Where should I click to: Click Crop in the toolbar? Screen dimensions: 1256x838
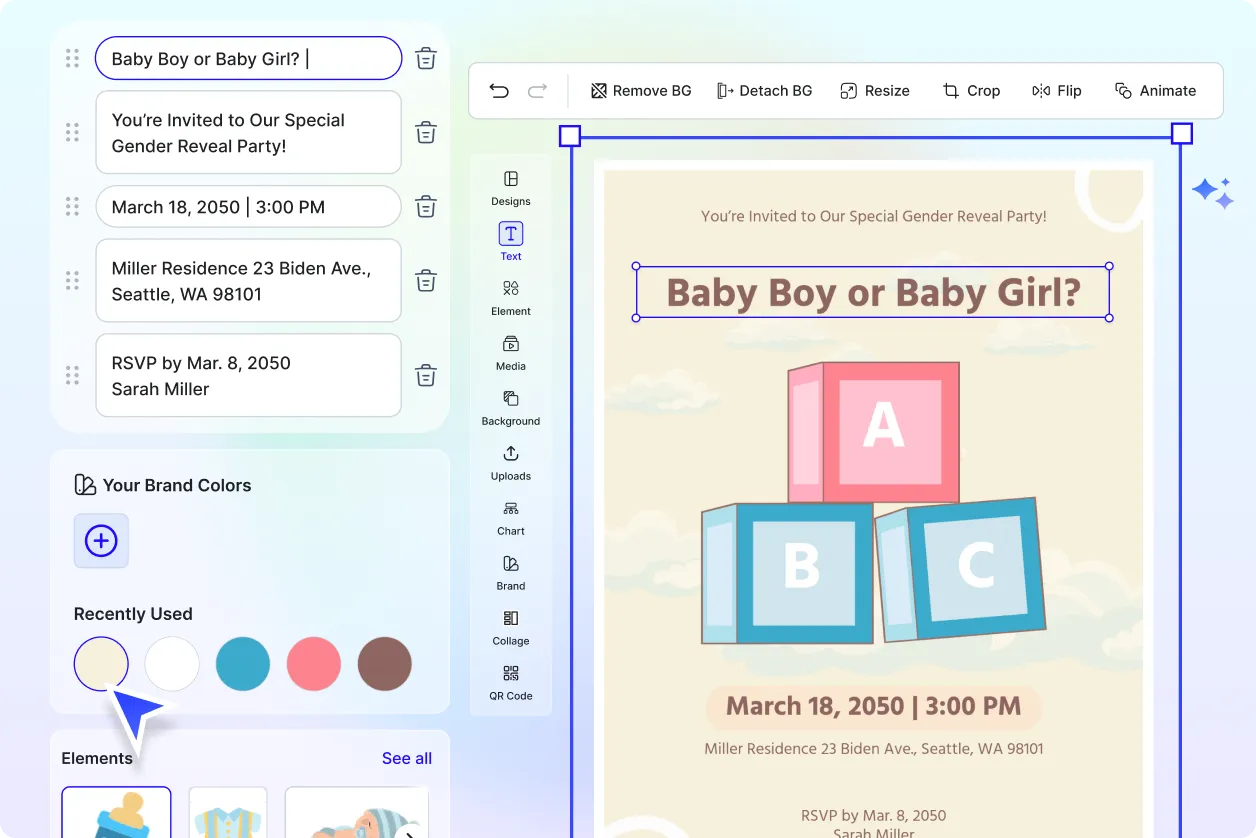[971, 90]
